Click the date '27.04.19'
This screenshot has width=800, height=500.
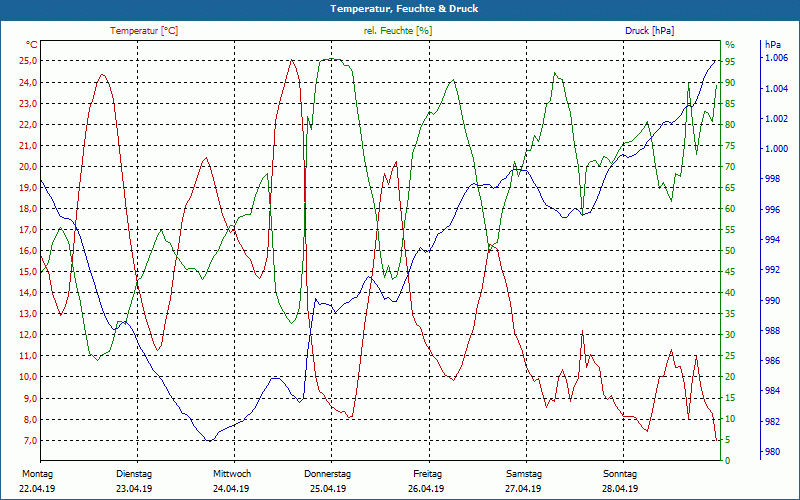(523, 489)
